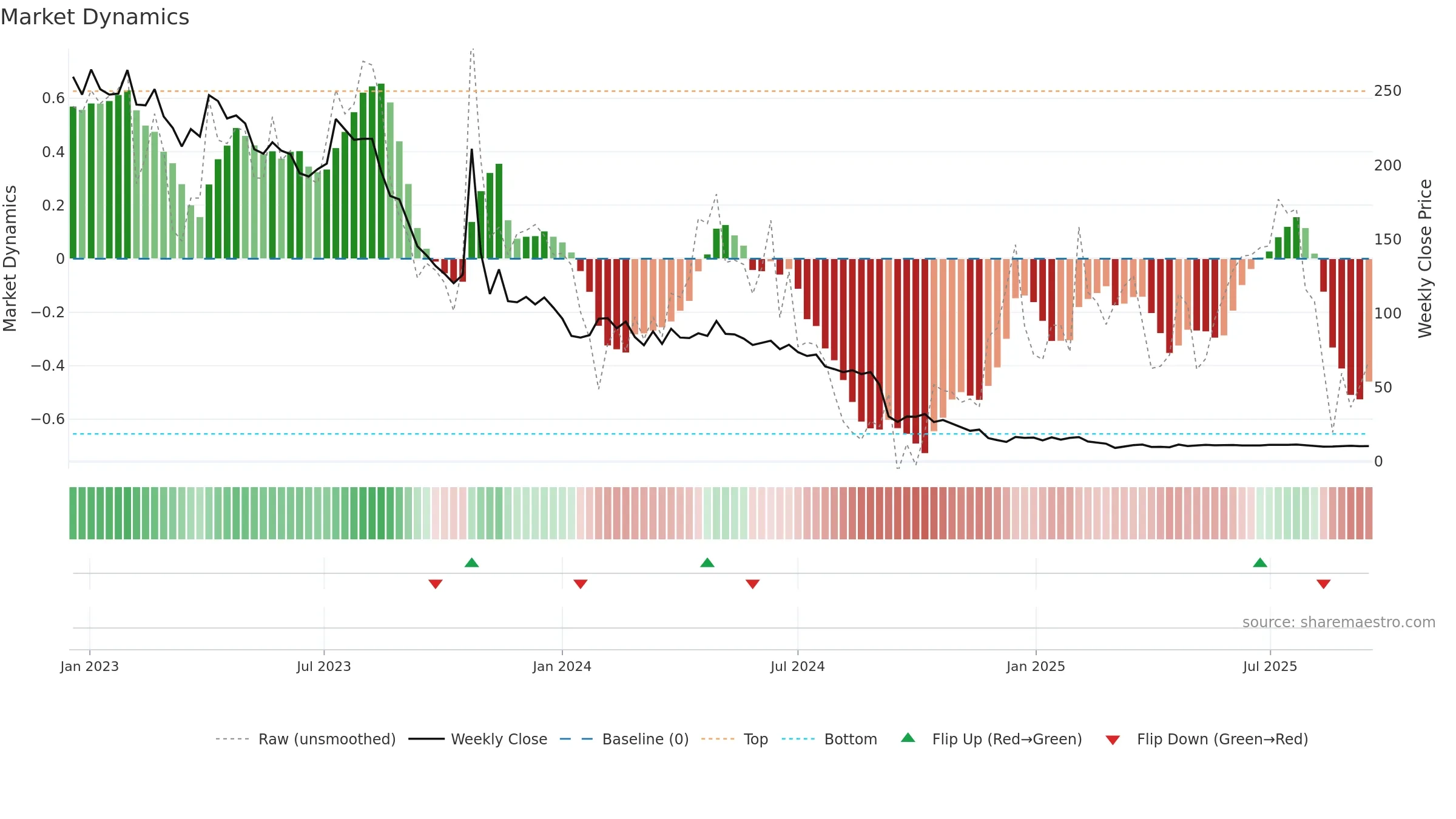This screenshot has height=819, width=1456.
Task: Toggle the Top legend entry
Action: (x=735, y=739)
